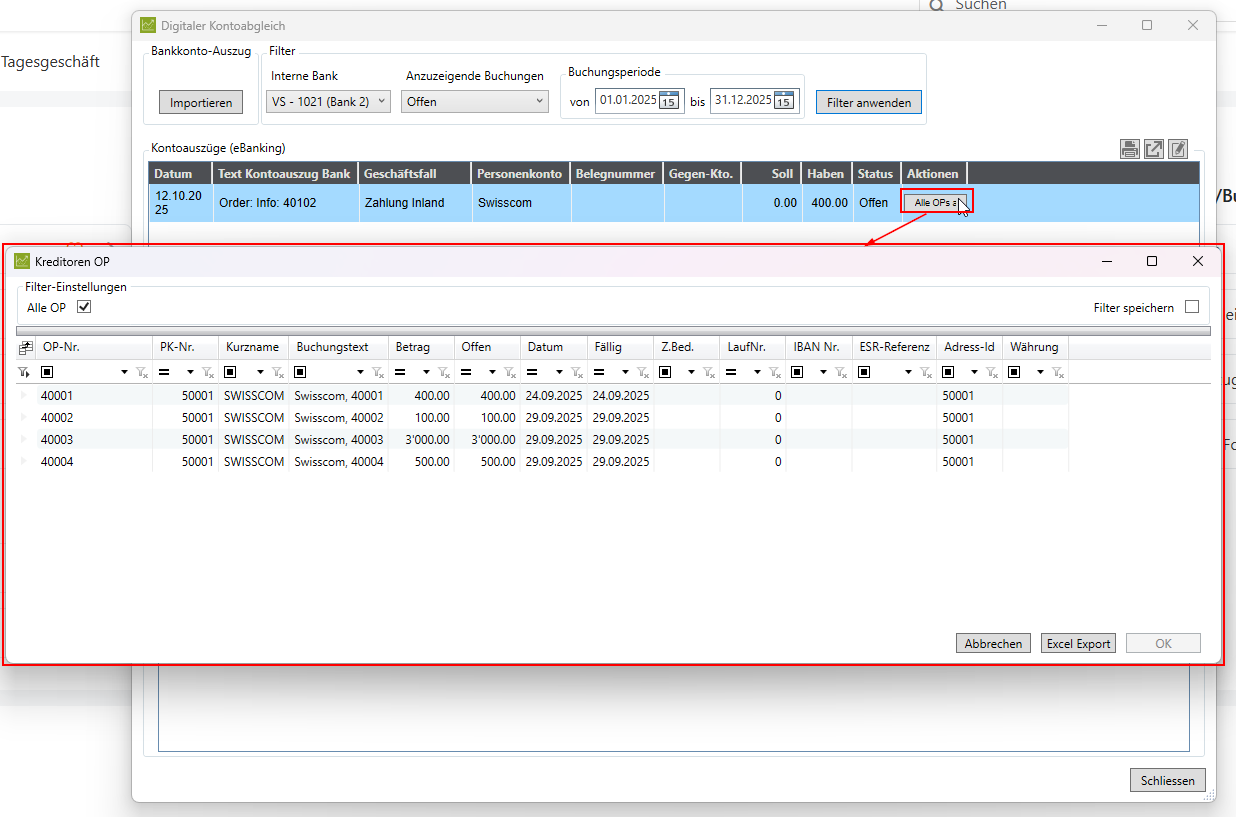Open the calendar picker for the 'bis' date
Image resolution: width=1236 pixels, height=817 pixels.
click(x=784, y=100)
